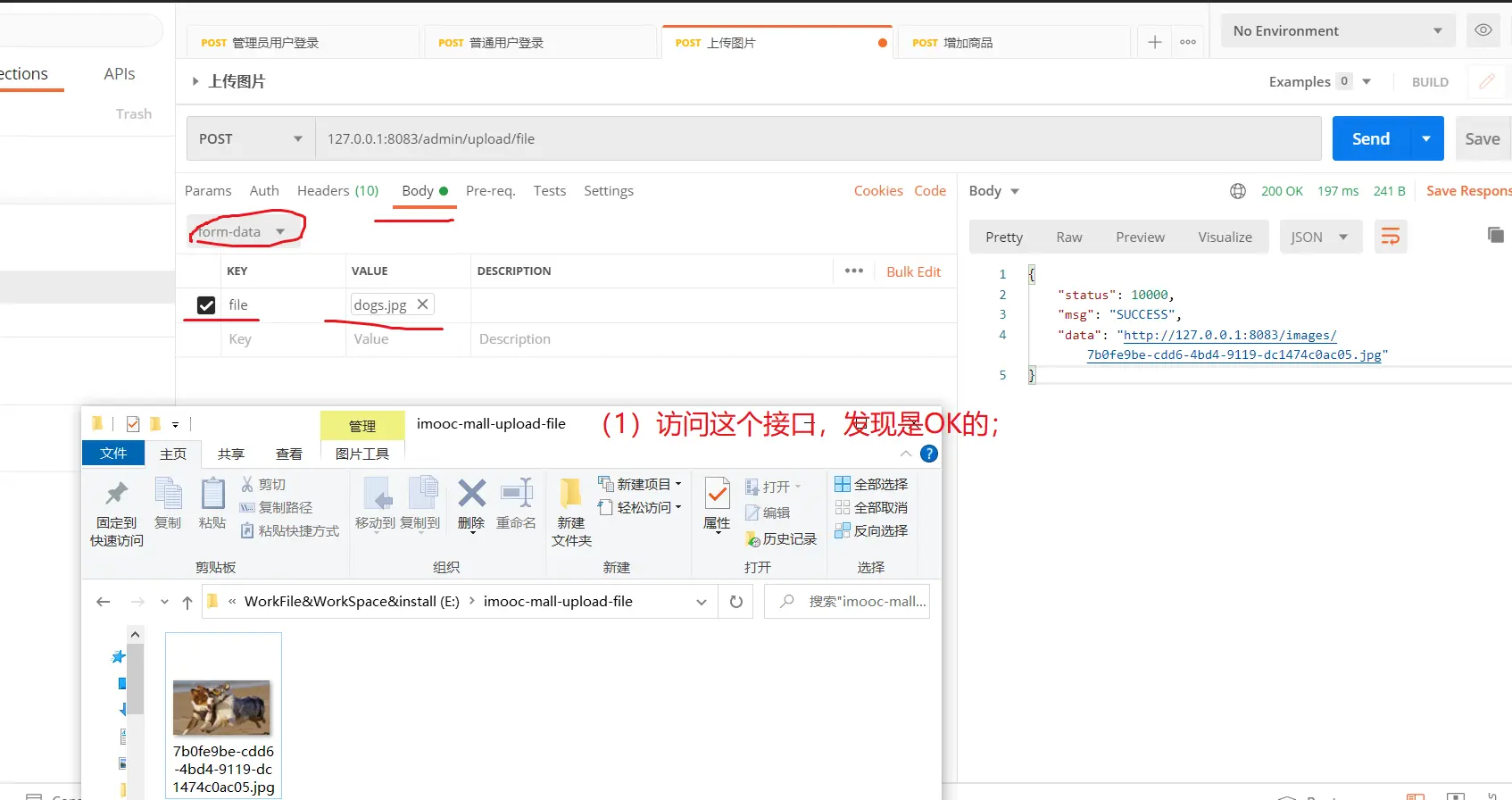Open the POST method dropdown

pyautogui.click(x=251, y=139)
